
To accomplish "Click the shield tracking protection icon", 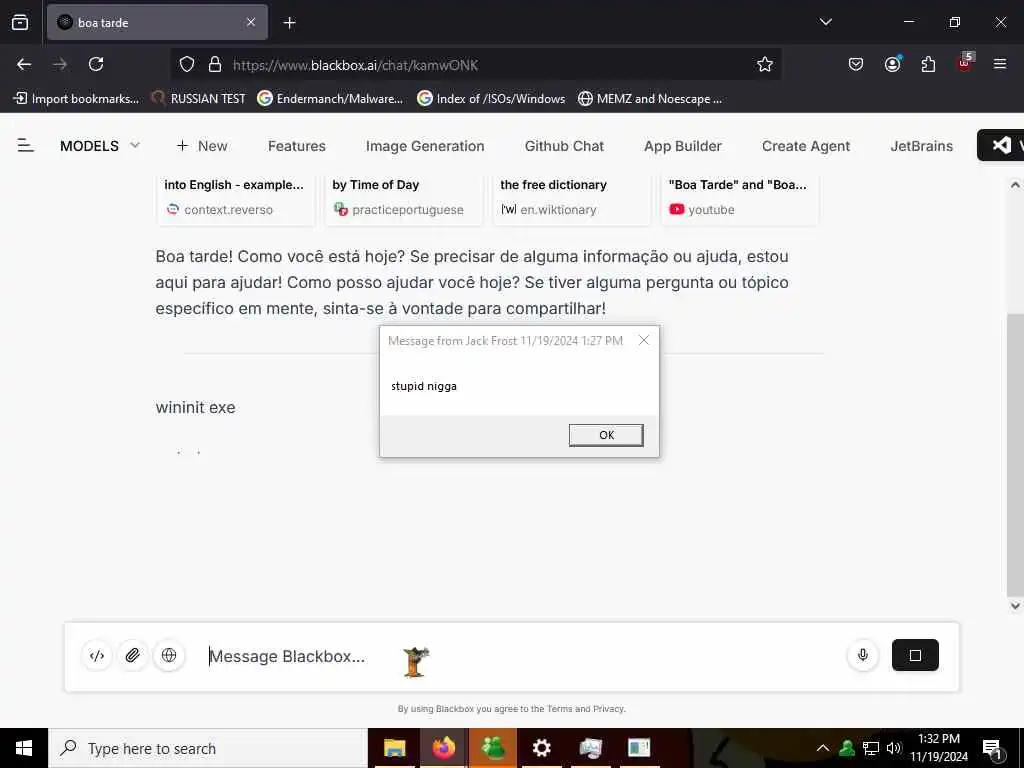I will click(x=187, y=64).
